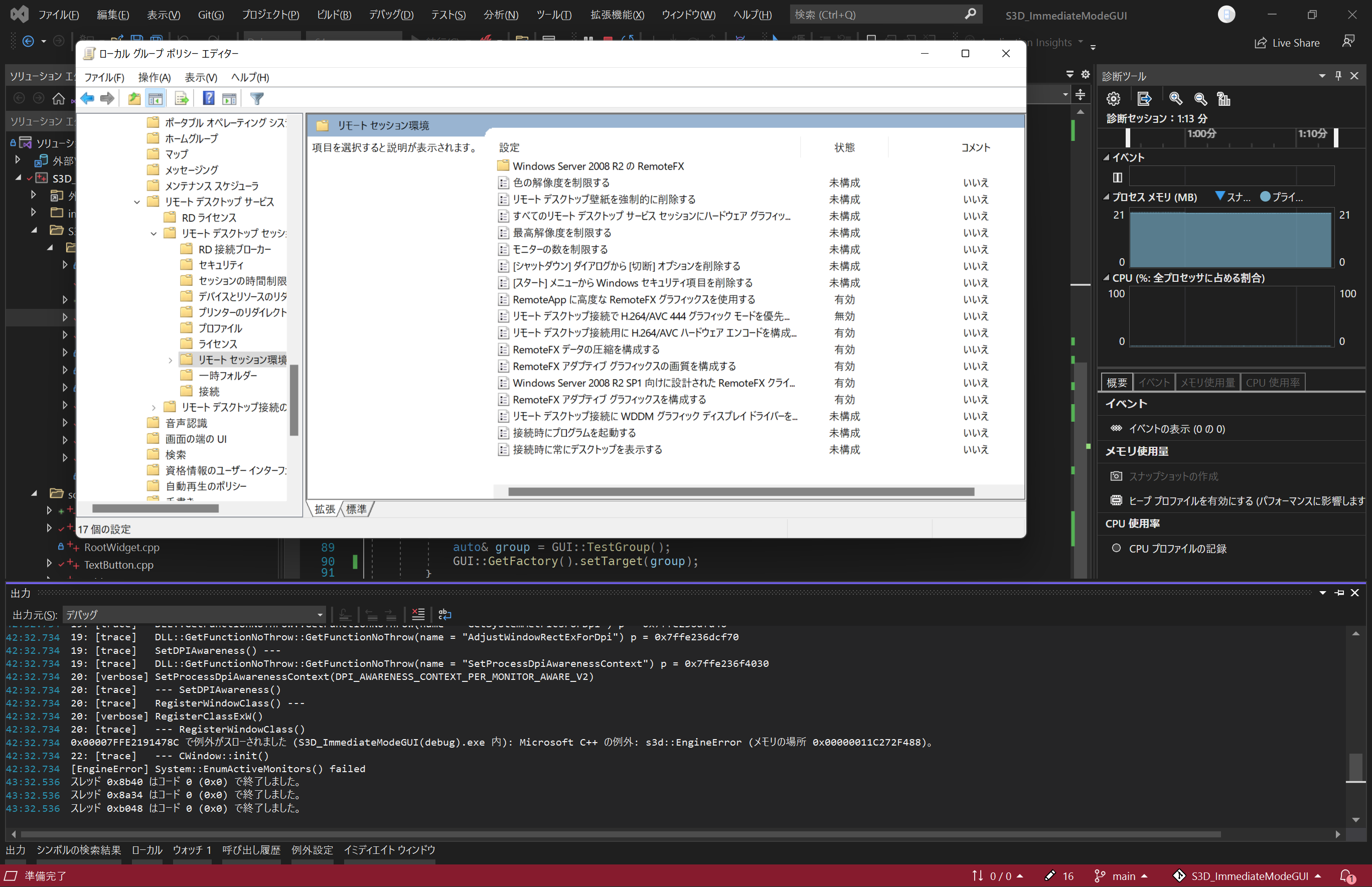
Task: Pin the 診断ツール panel
Action: tap(1338, 75)
